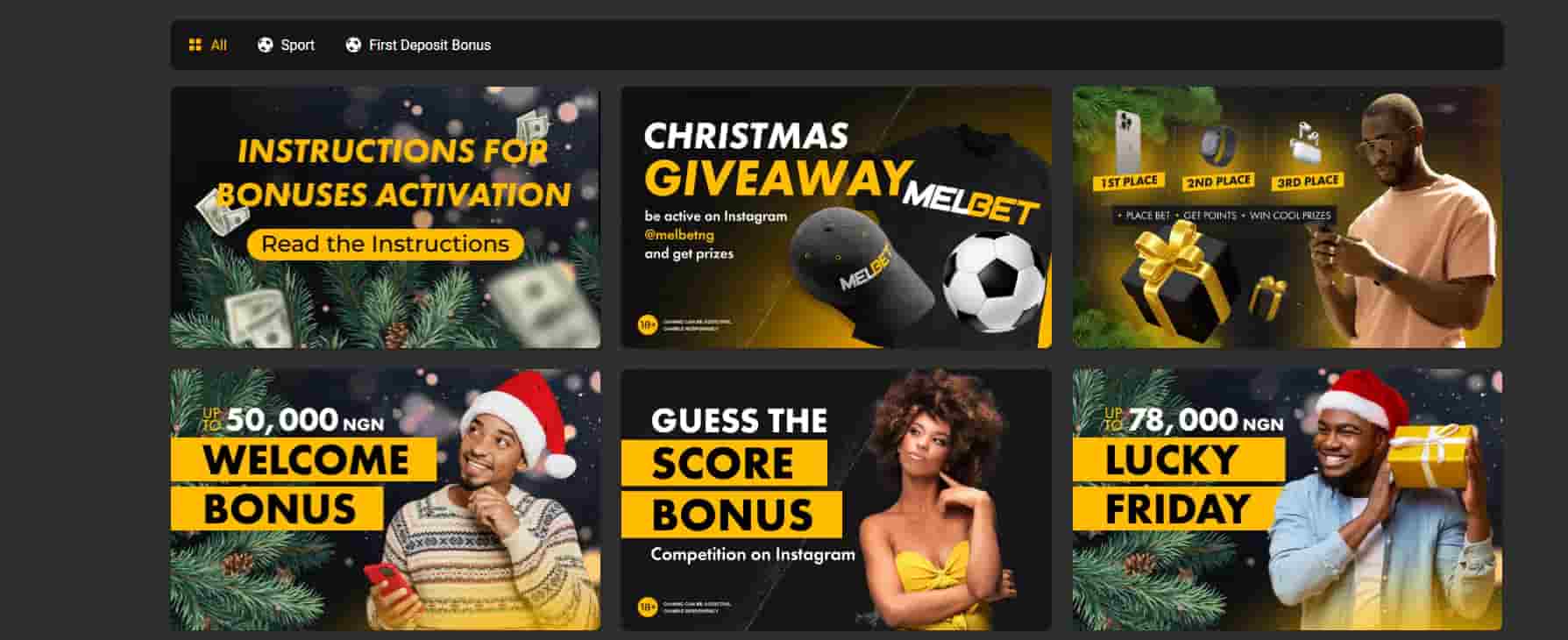The image size is (1568, 640).
Task: Switch to the Sport tab
Action: 286,45
